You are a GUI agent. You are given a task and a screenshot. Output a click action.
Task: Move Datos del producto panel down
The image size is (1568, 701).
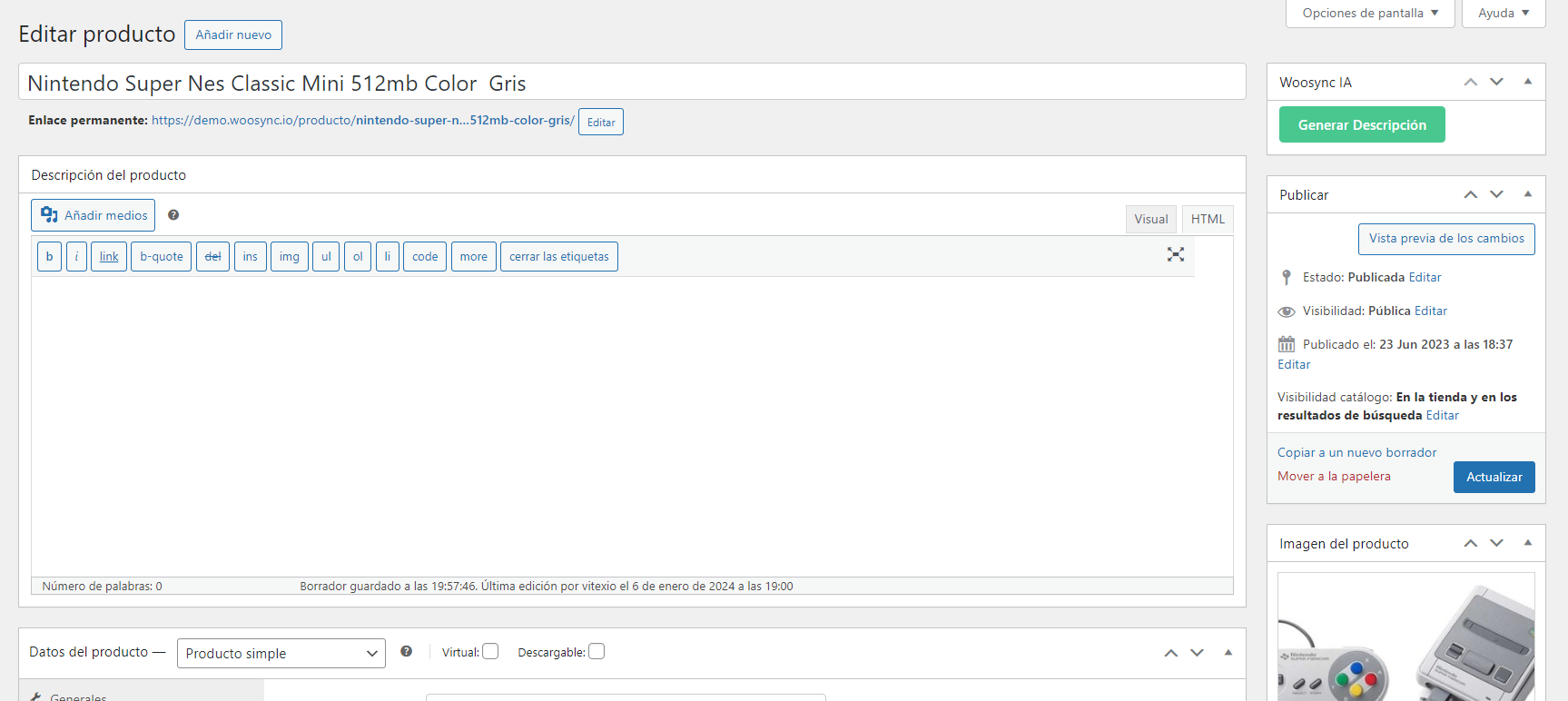(1198, 653)
